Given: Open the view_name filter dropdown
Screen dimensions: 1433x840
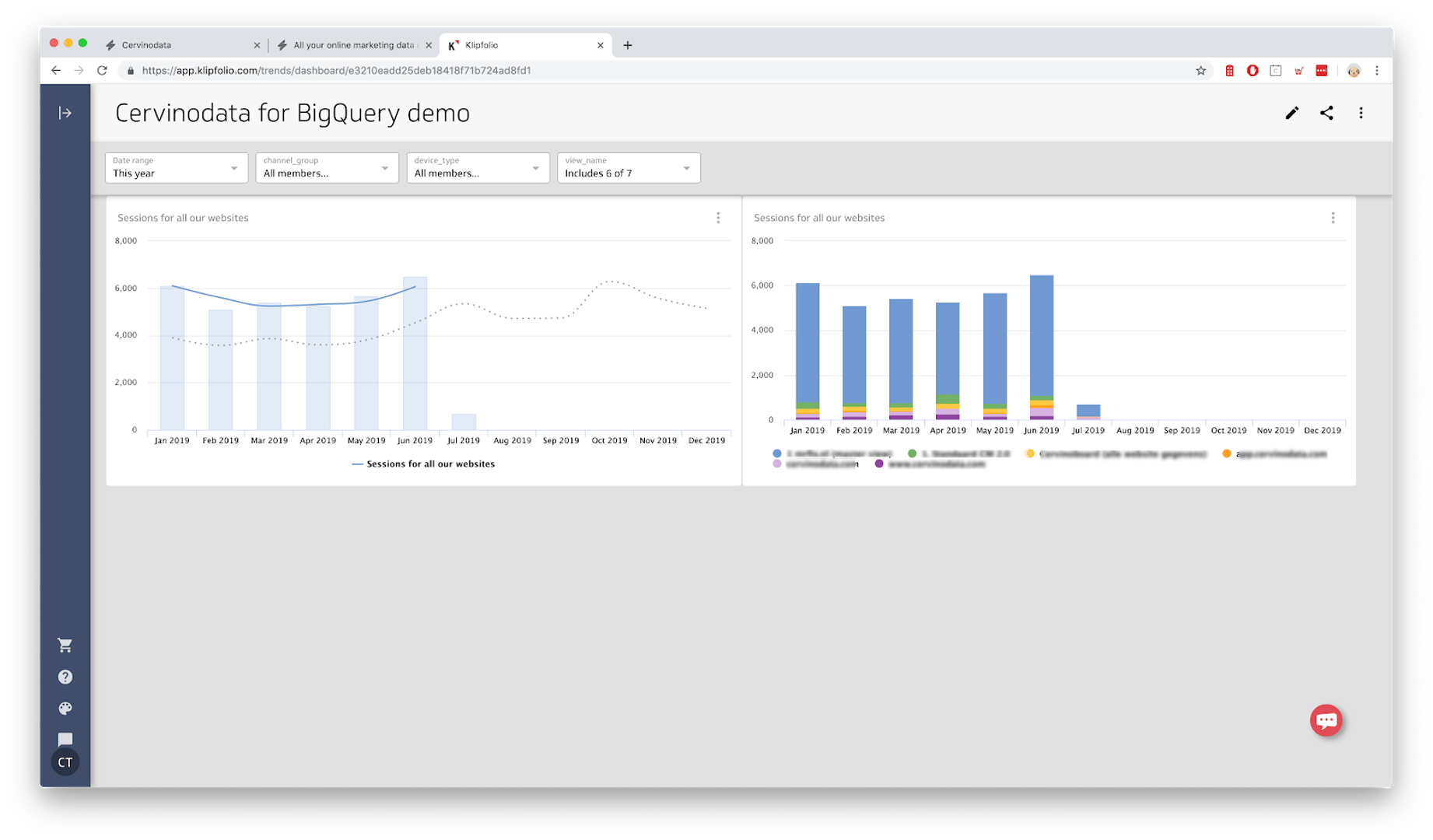Looking at the screenshot, I should pyautogui.click(x=629, y=168).
